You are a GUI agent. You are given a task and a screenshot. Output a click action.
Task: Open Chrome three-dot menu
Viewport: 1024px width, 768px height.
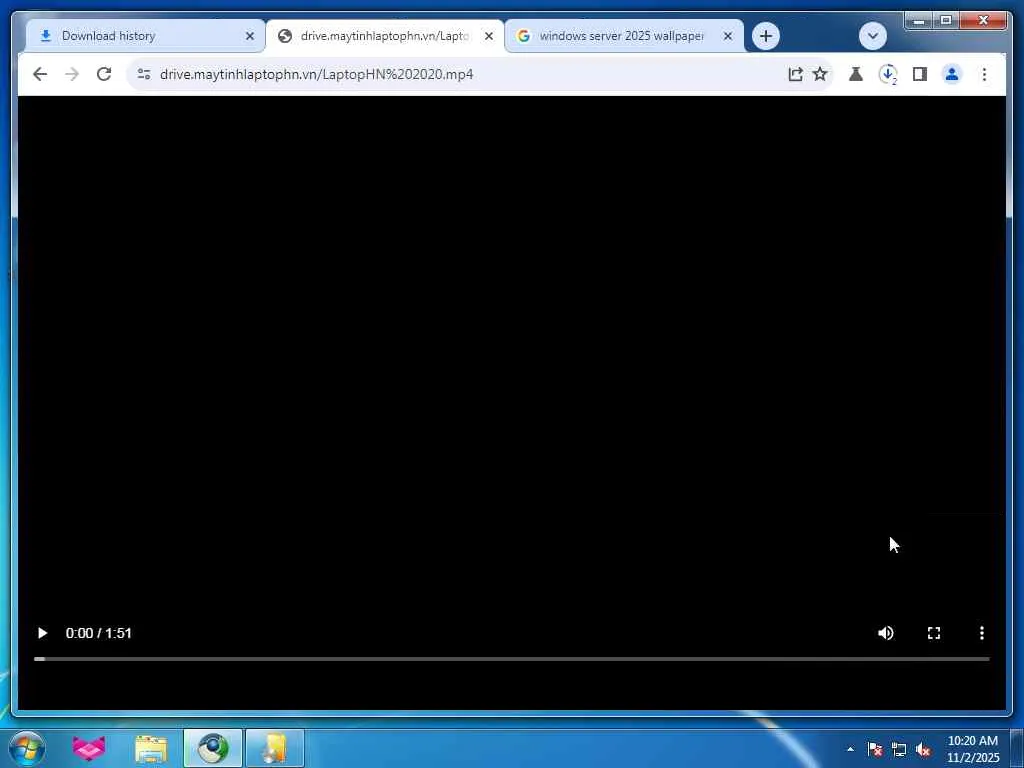(x=984, y=74)
